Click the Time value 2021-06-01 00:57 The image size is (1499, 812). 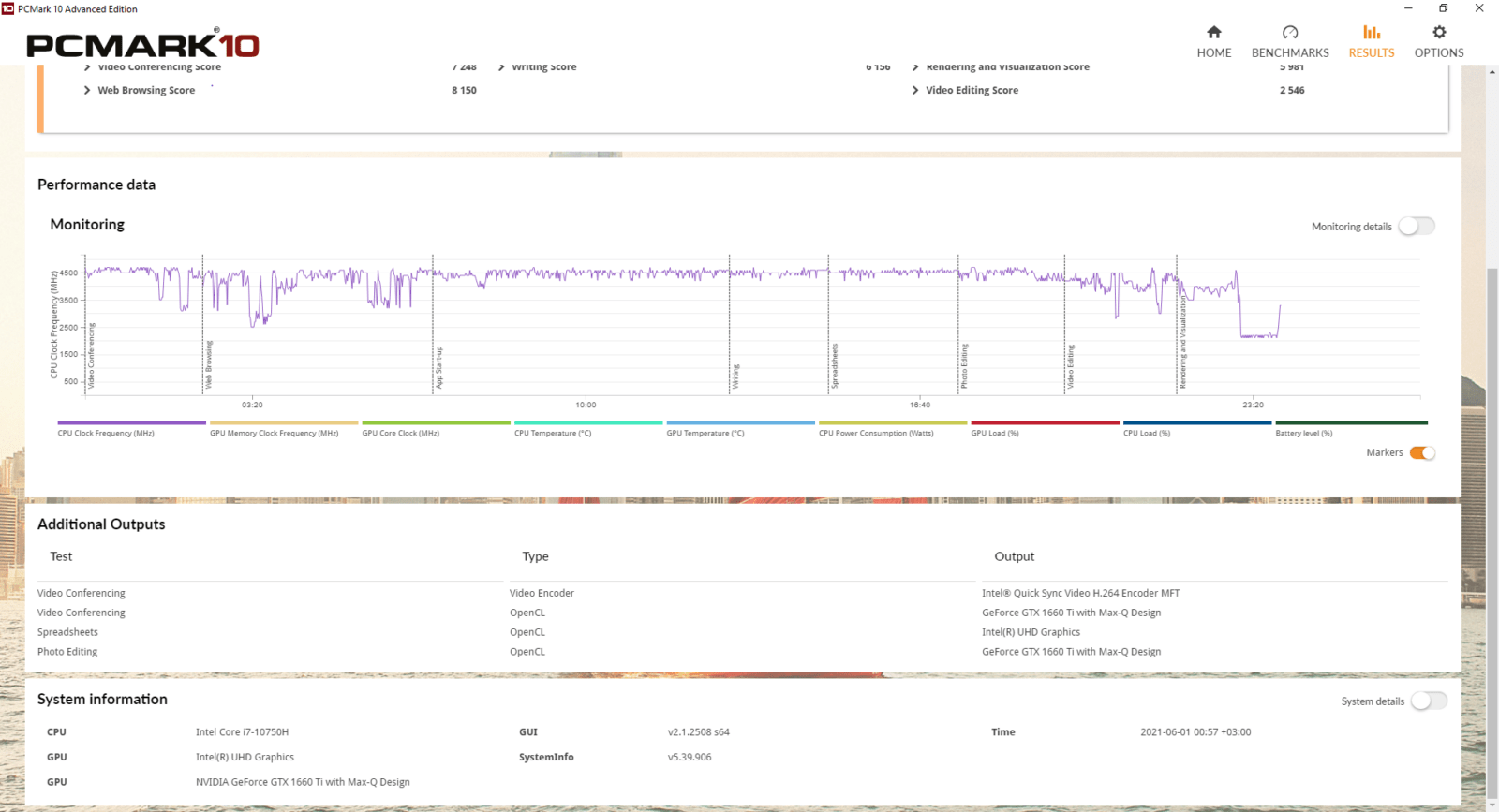(1195, 732)
